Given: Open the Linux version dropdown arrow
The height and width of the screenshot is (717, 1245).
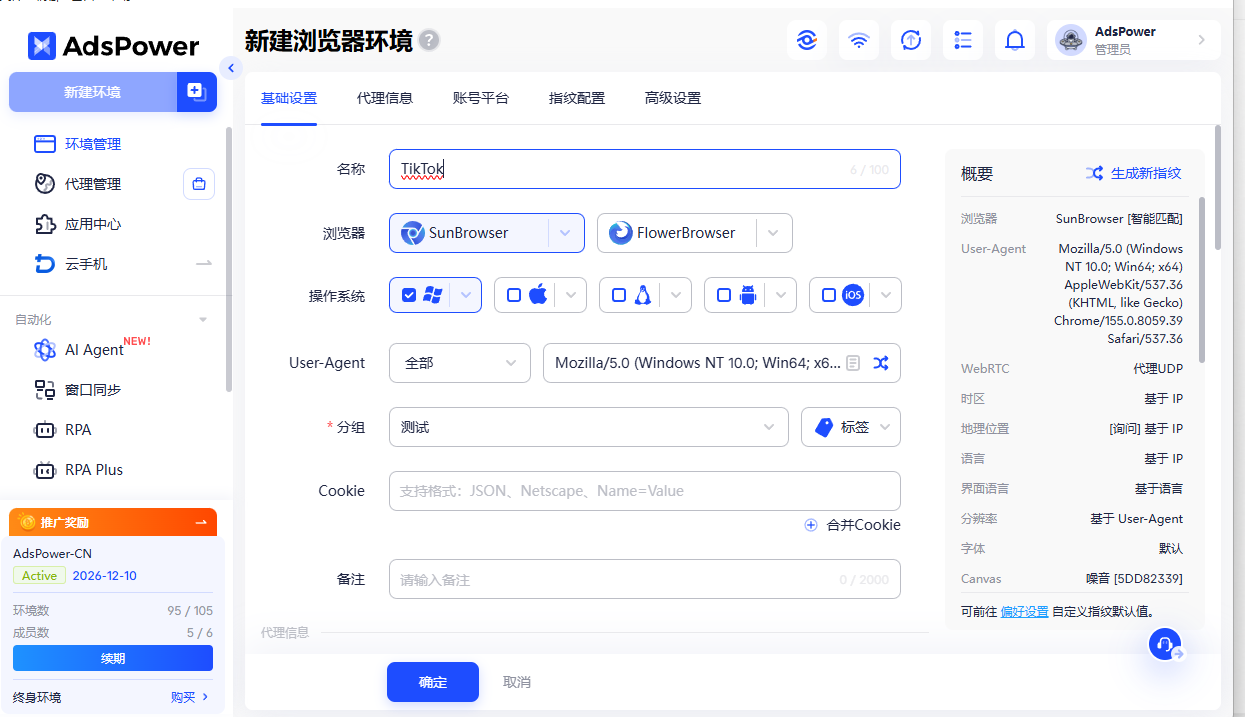Looking at the screenshot, I should (x=676, y=295).
